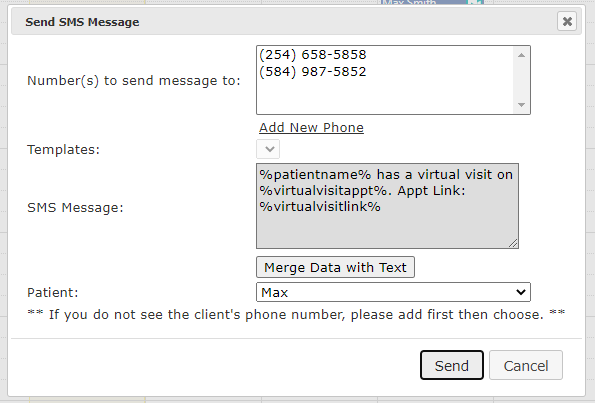Viewport: 595px width, 403px height.
Task: Cancel the SMS message dialog
Action: coord(526,365)
